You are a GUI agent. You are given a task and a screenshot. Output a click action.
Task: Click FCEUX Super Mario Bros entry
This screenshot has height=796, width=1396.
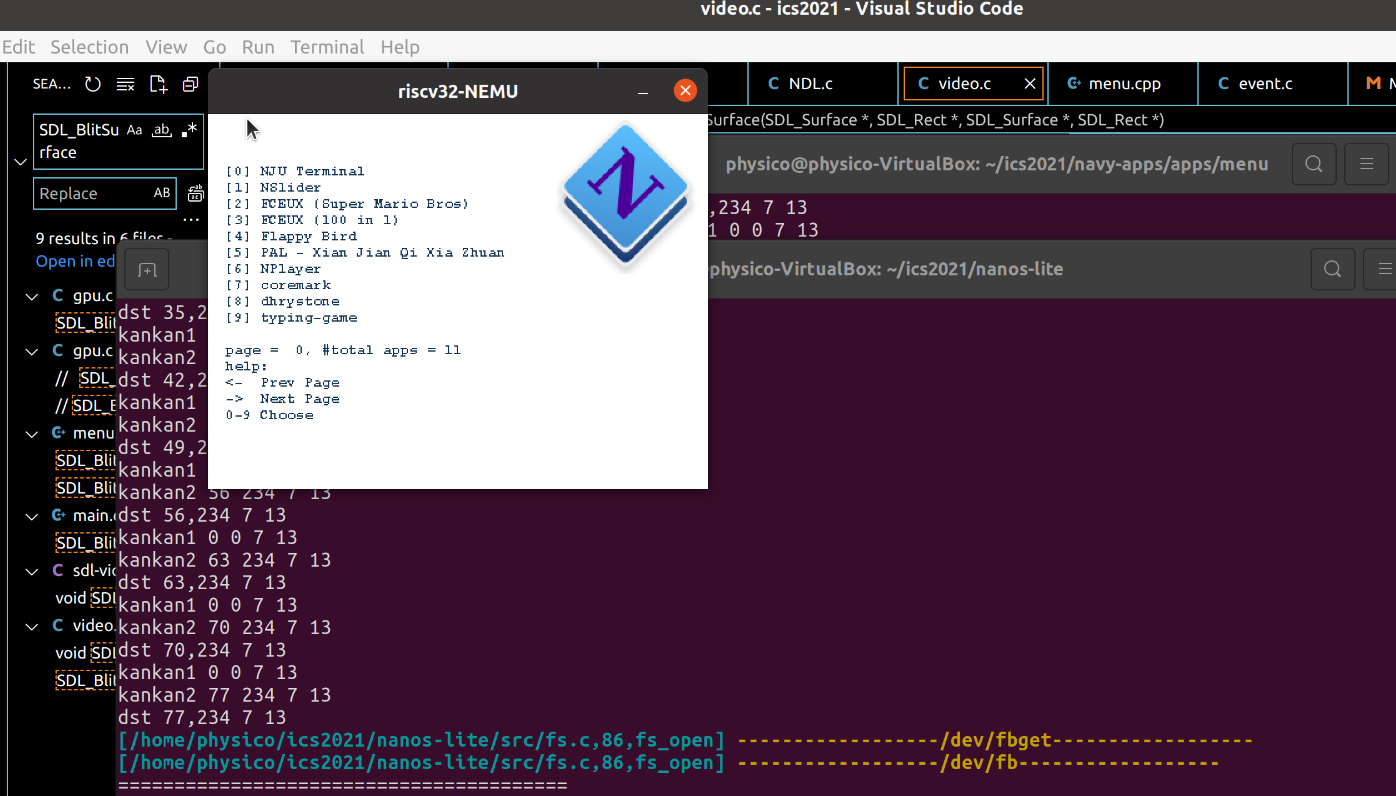coord(347,204)
